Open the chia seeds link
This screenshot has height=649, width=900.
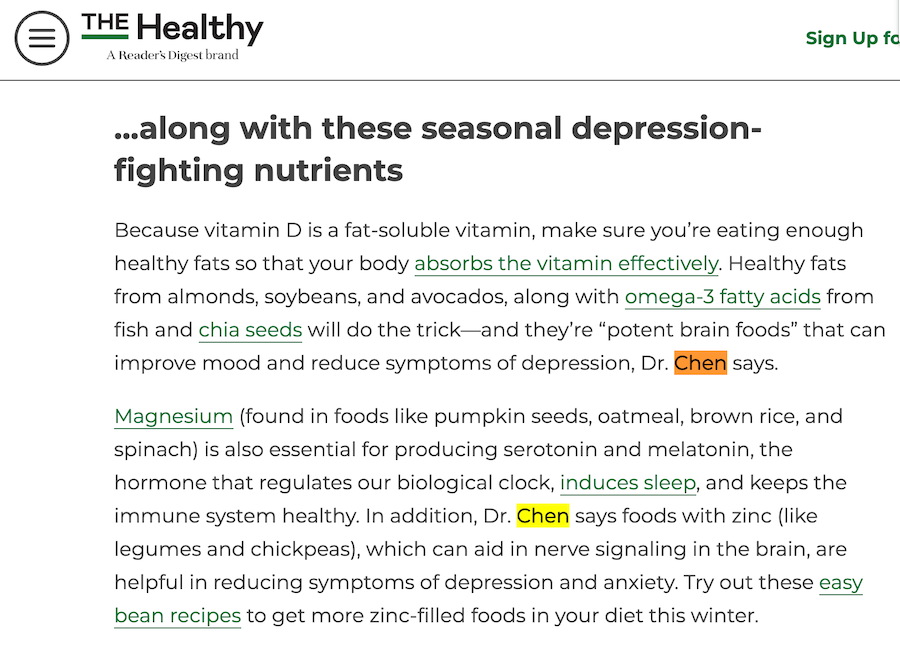(250, 330)
